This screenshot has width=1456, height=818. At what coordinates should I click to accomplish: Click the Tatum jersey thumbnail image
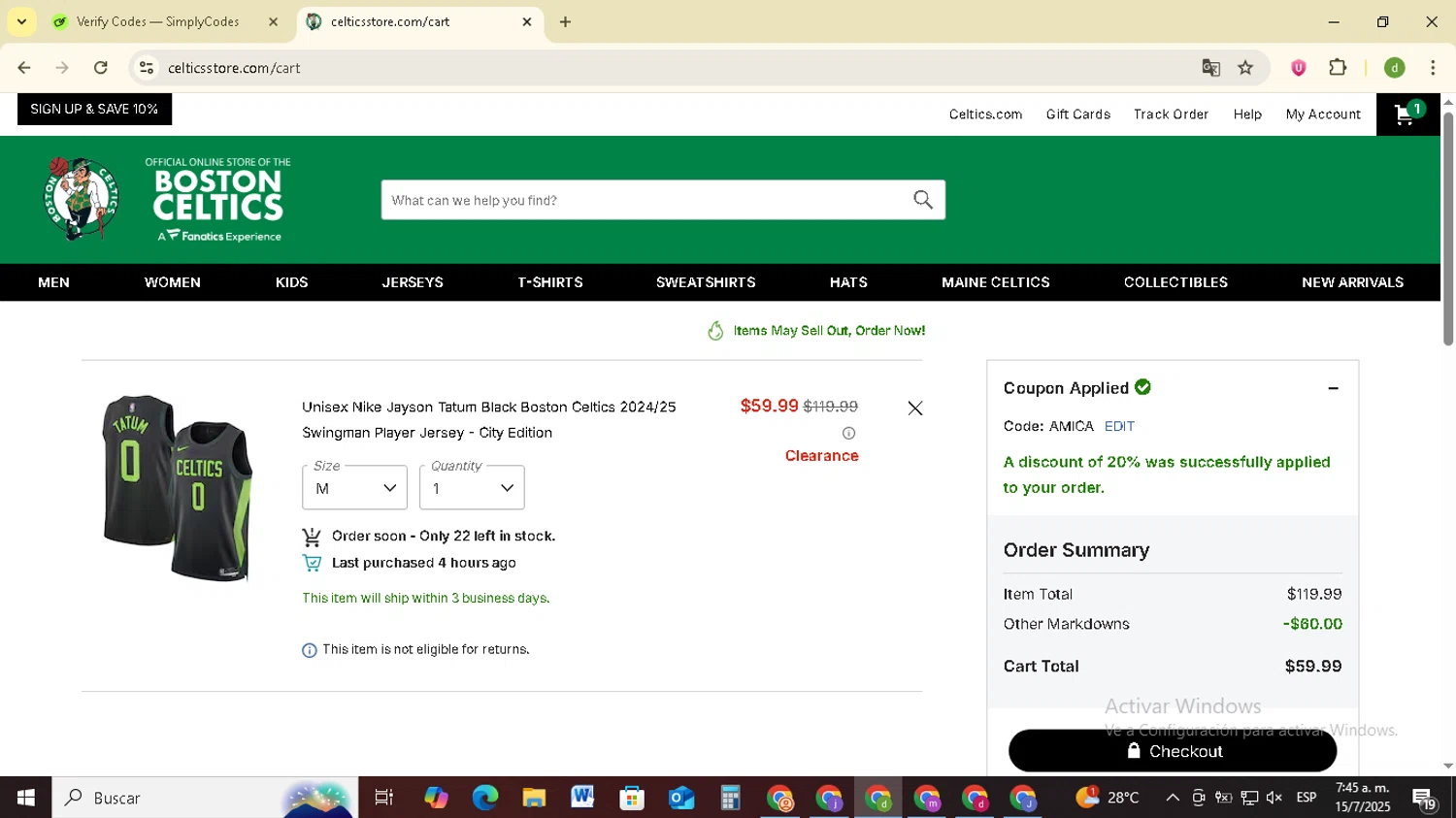click(x=178, y=488)
